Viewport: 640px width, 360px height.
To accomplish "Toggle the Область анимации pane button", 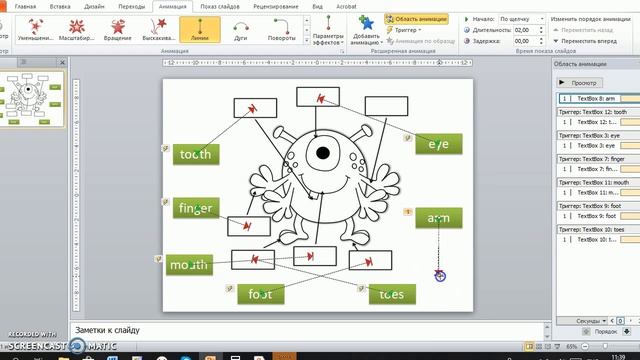I will (x=416, y=19).
